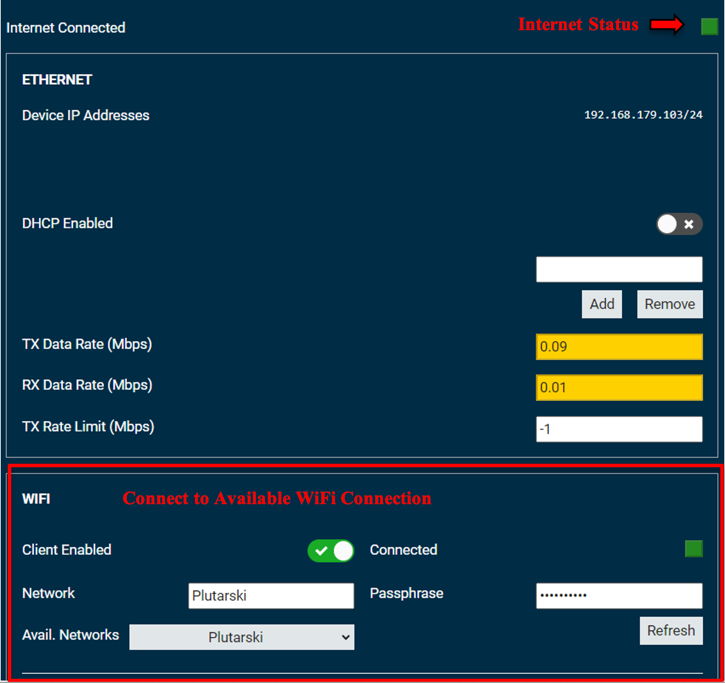This screenshot has width=725, height=683.
Task: Open the Avail. Networks dropdown
Action: point(241,637)
